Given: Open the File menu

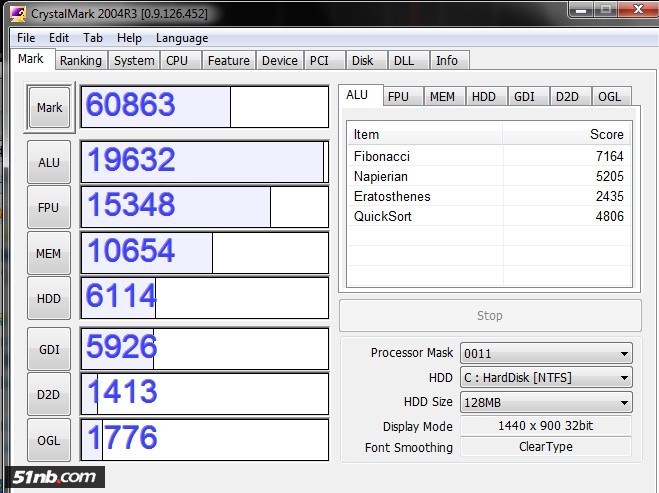Looking at the screenshot, I should (26, 38).
